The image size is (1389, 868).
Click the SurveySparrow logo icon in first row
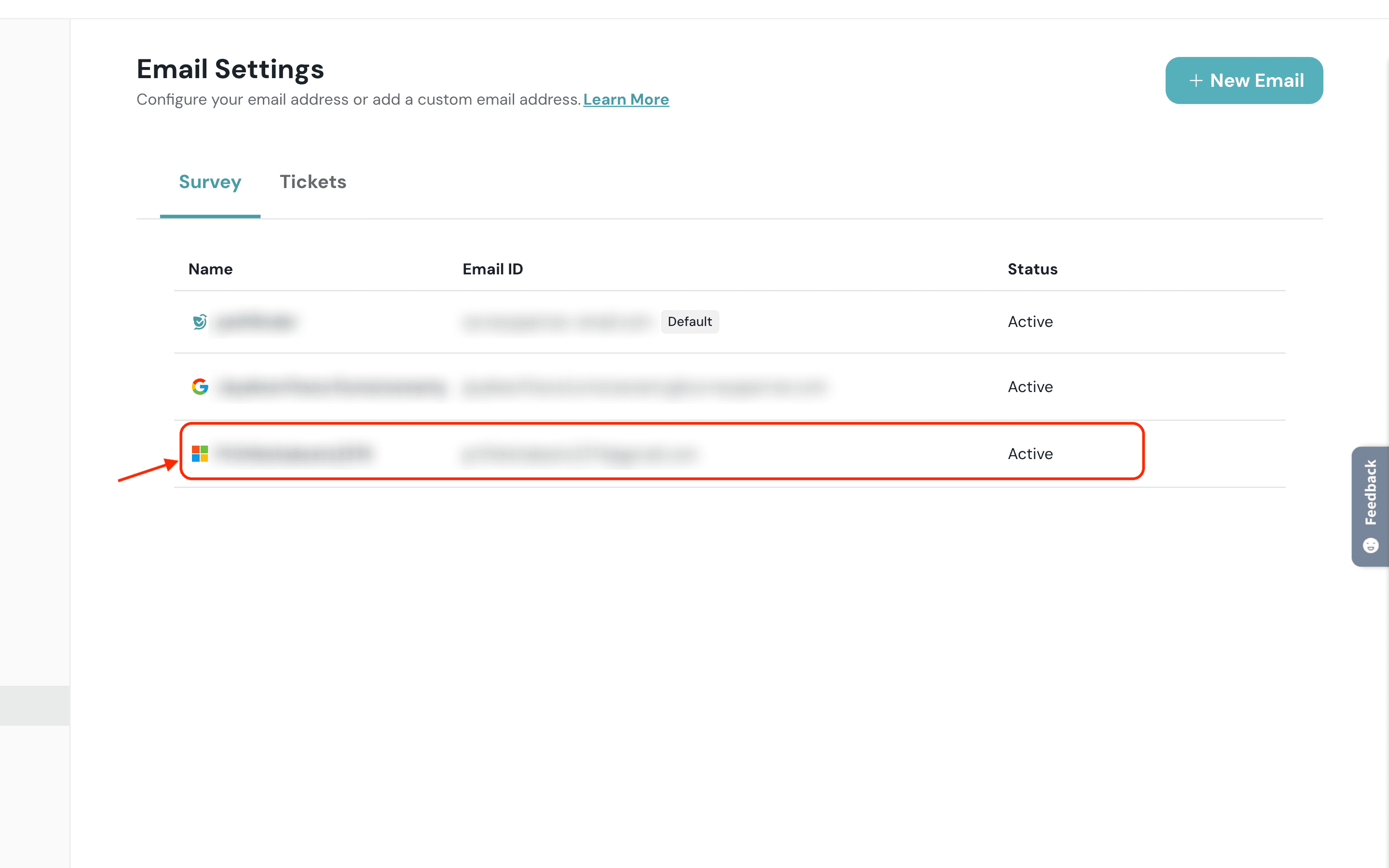coord(199,322)
